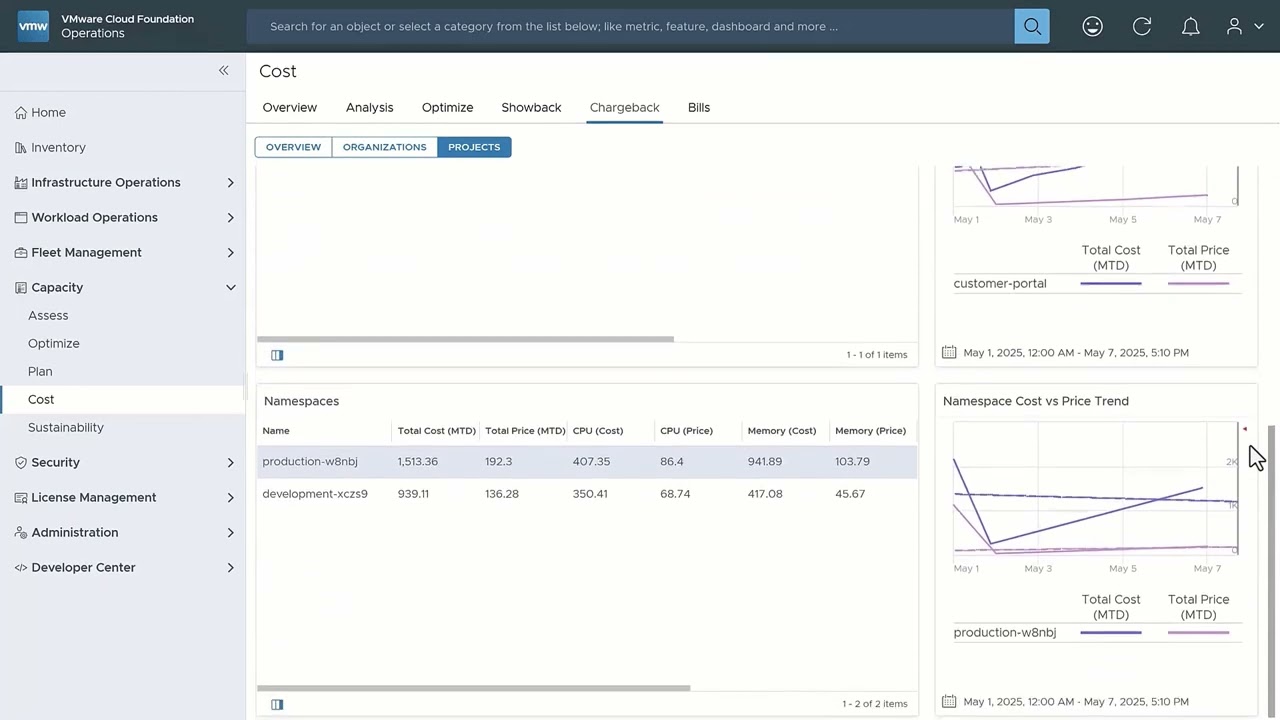Select the production-w8nbj namespace row
Screen dimensions: 1280x720
tap(310, 462)
